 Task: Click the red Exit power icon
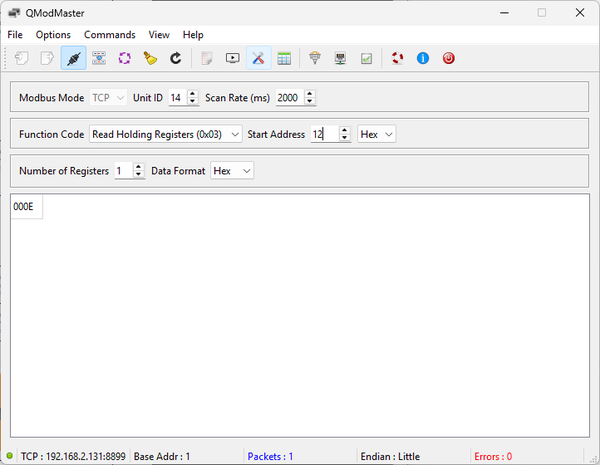click(448, 58)
